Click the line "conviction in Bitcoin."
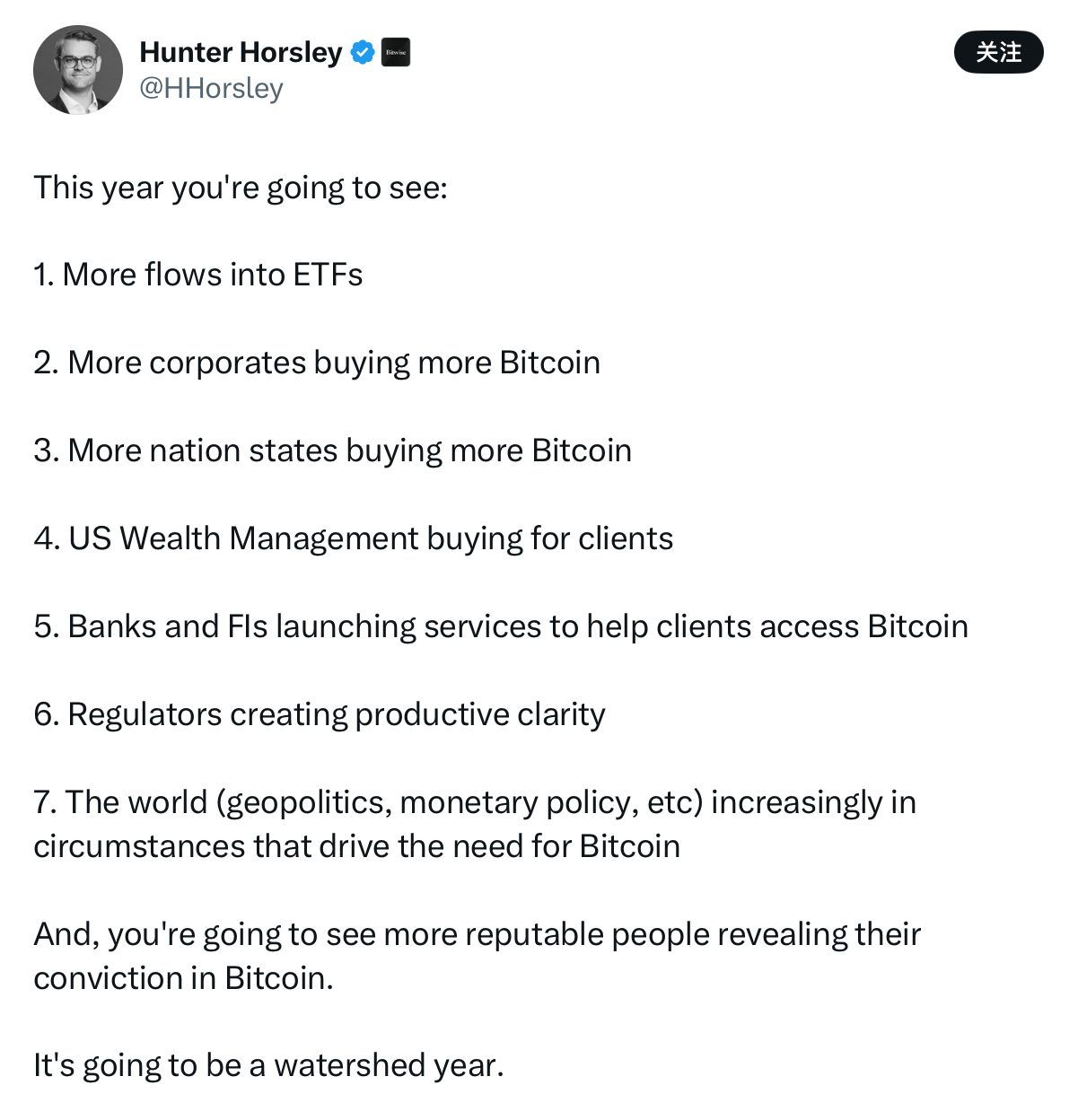This screenshot has width=1078, height=1120. (x=184, y=978)
